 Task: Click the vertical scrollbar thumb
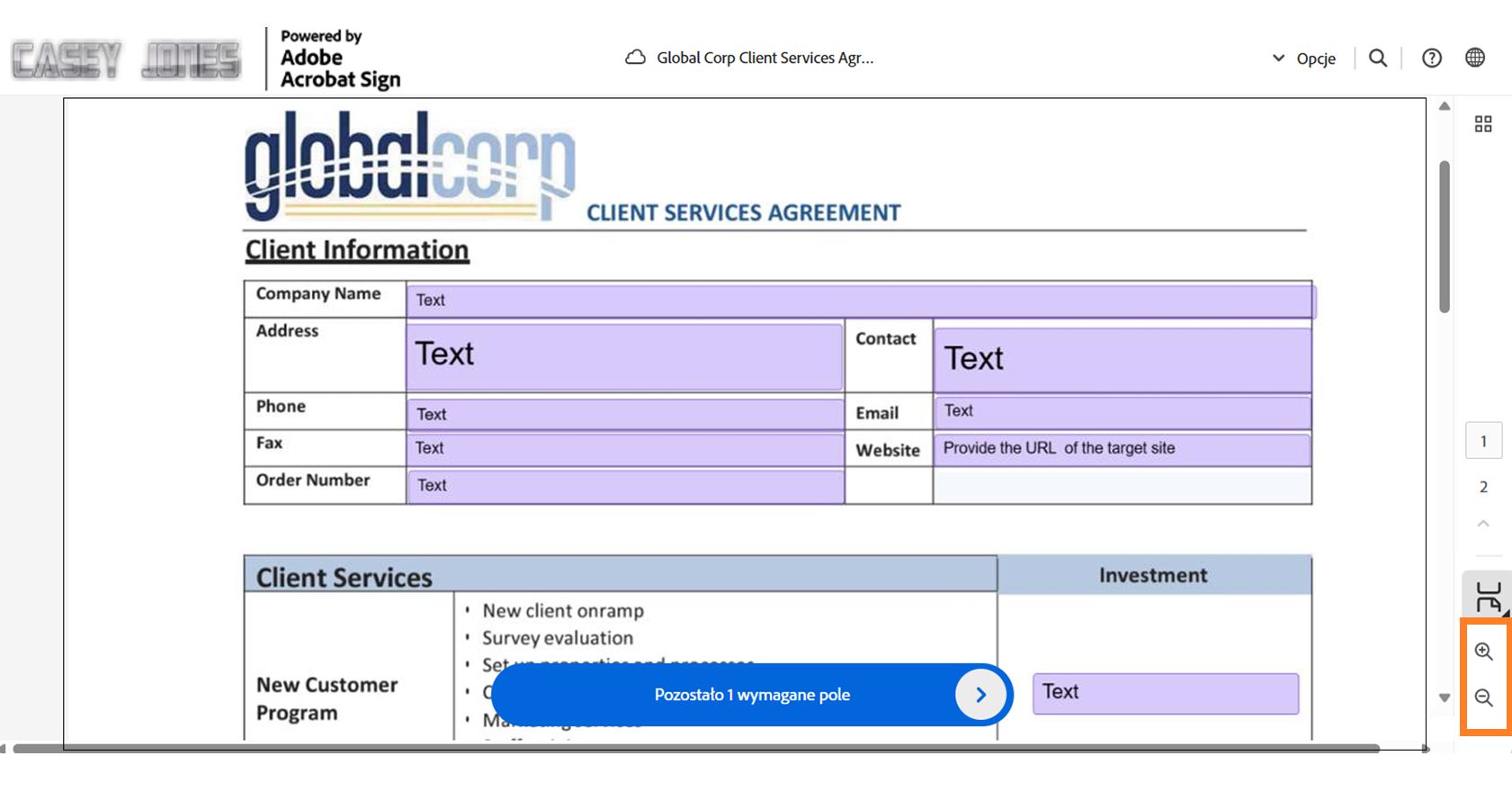coord(1445,237)
